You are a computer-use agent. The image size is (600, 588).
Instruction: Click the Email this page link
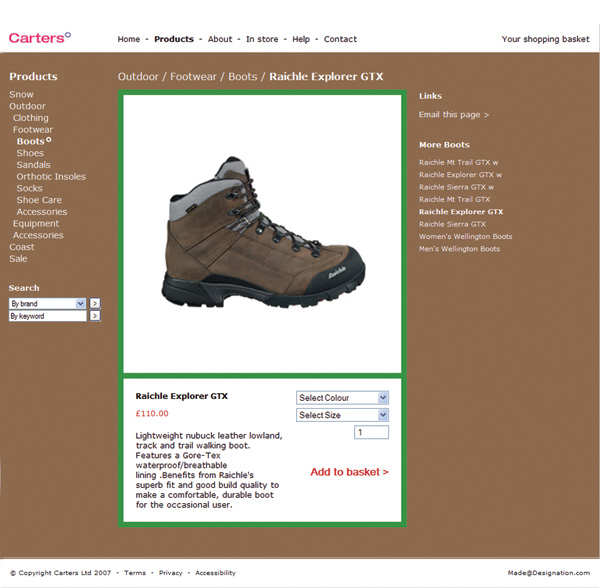tap(453, 115)
